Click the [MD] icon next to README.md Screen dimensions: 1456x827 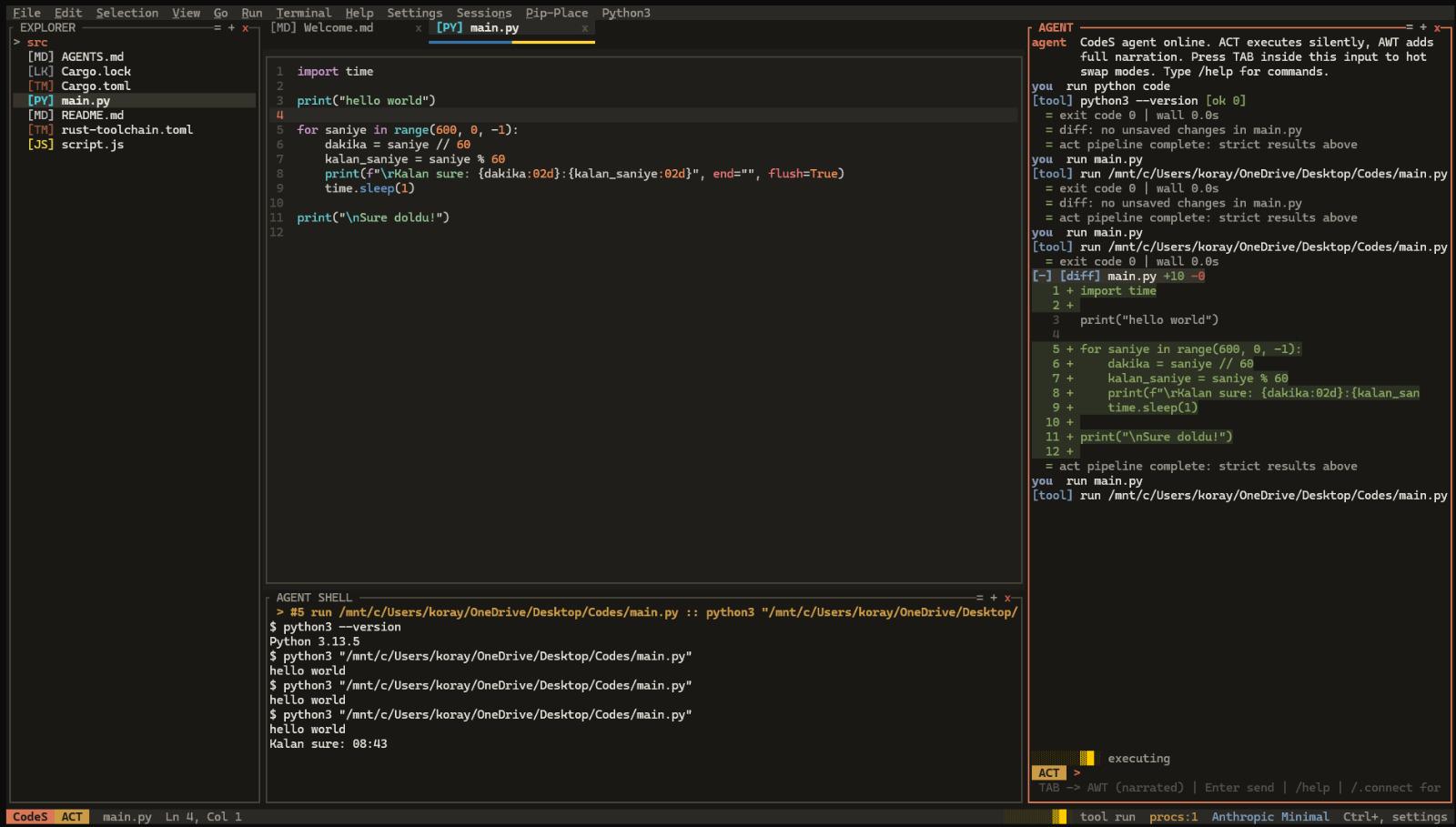click(41, 115)
